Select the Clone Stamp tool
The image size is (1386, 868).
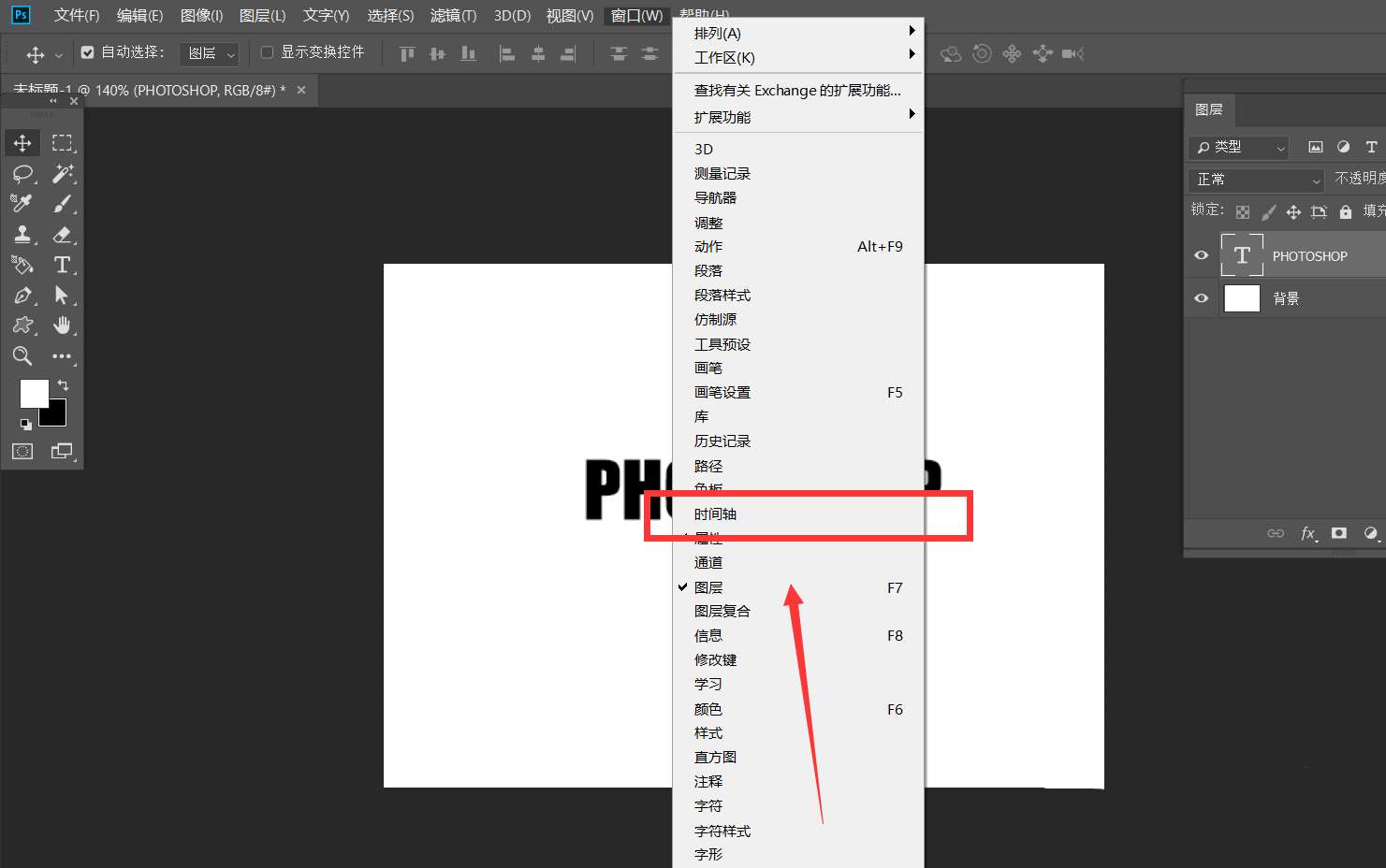pos(22,235)
